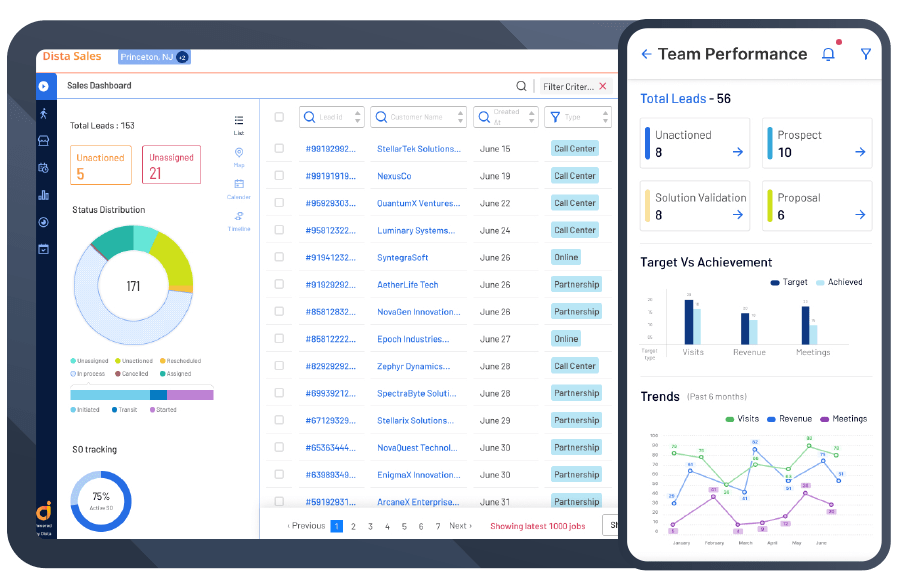900x585 pixels.
Task: Toggle Visits series in Trends legend
Action: point(742,419)
